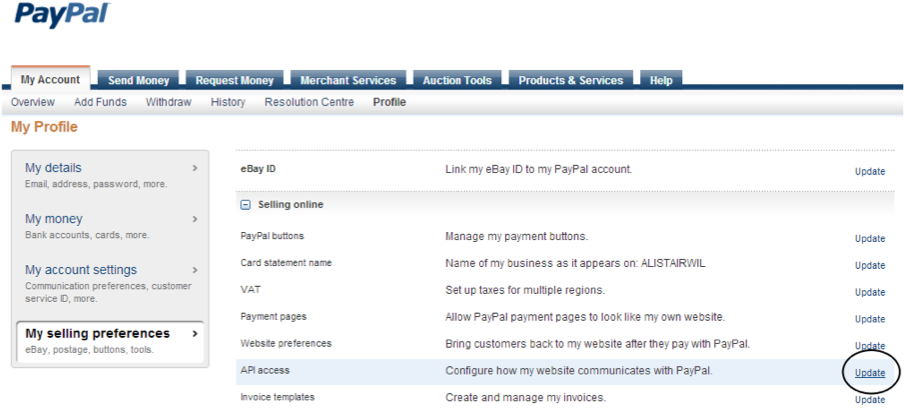Click the PayPal logo
This screenshot has height=411, width=904.
tap(62, 15)
